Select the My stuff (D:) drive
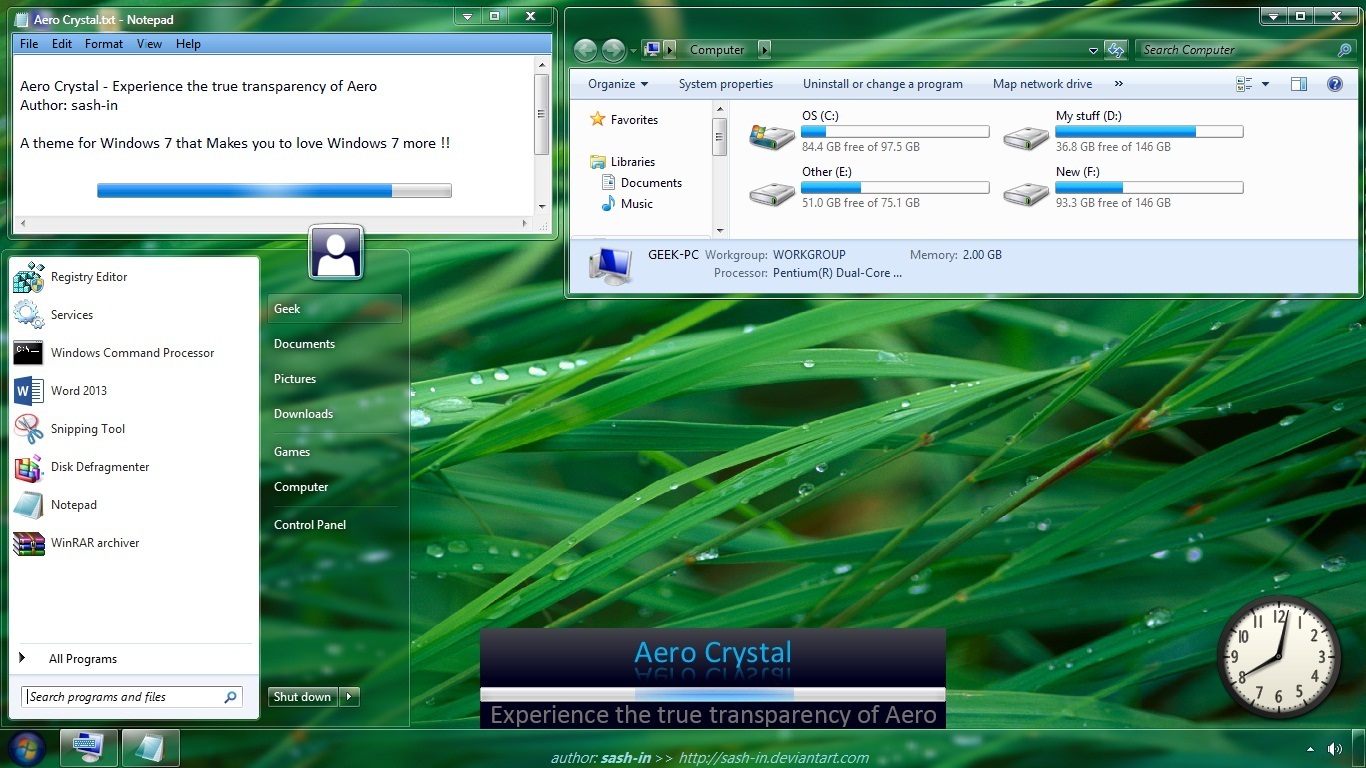 1123,131
